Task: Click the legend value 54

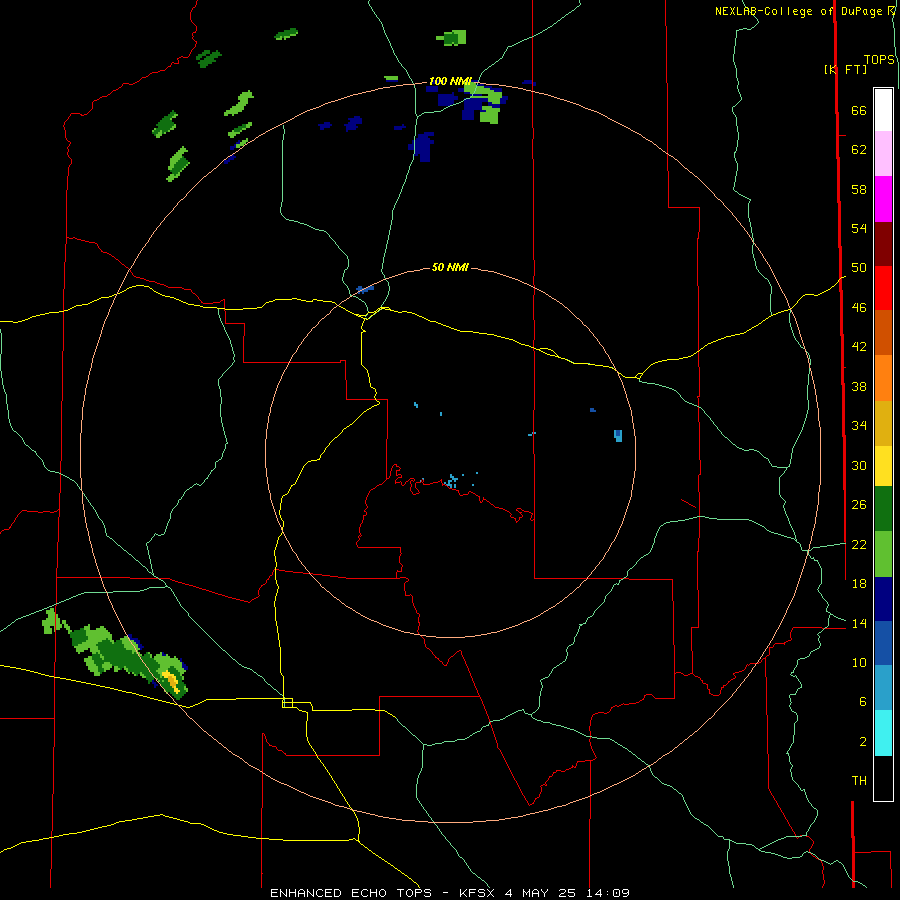Action: 859,228
